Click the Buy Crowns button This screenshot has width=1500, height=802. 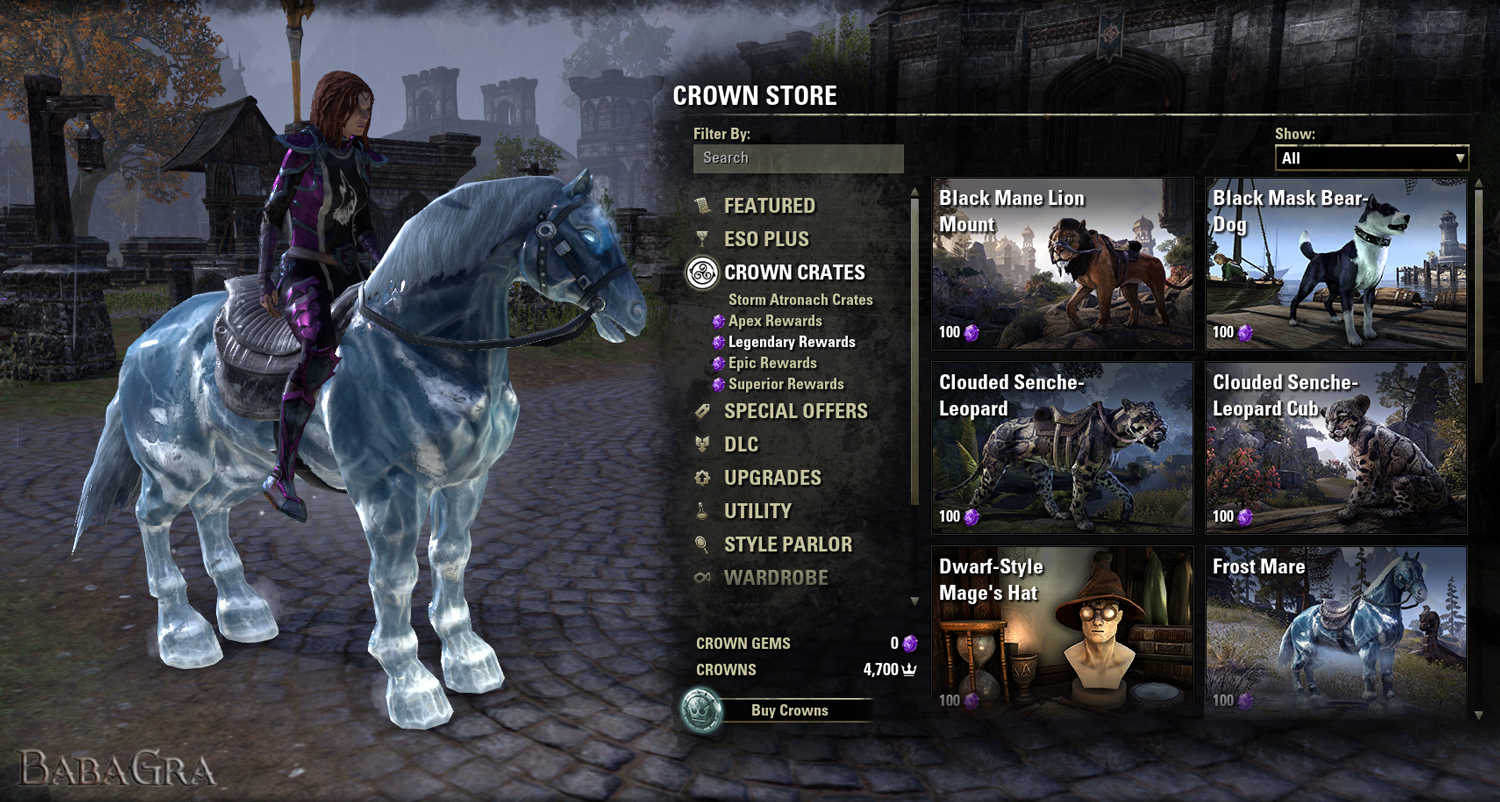pos(789,710)
